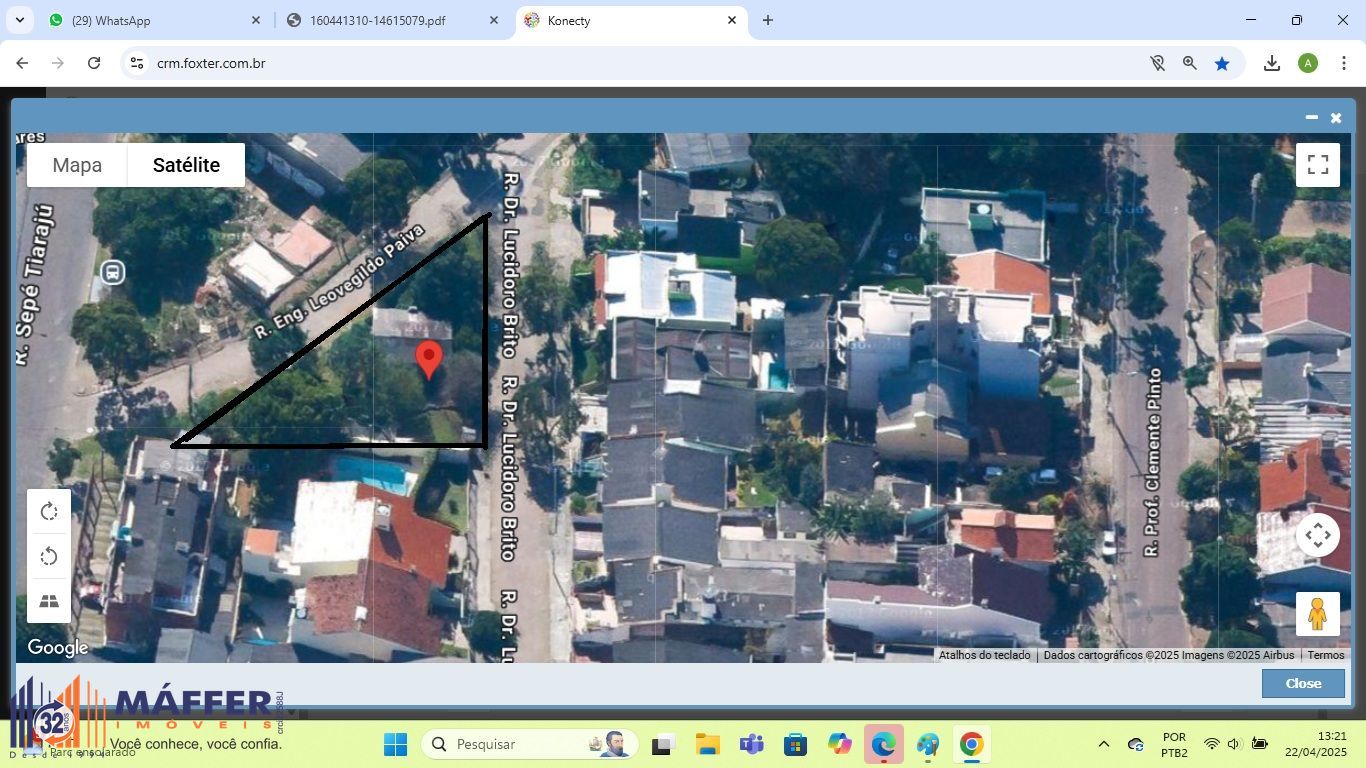Open the Google logo link on map
1366x768 pixels.
58,648
